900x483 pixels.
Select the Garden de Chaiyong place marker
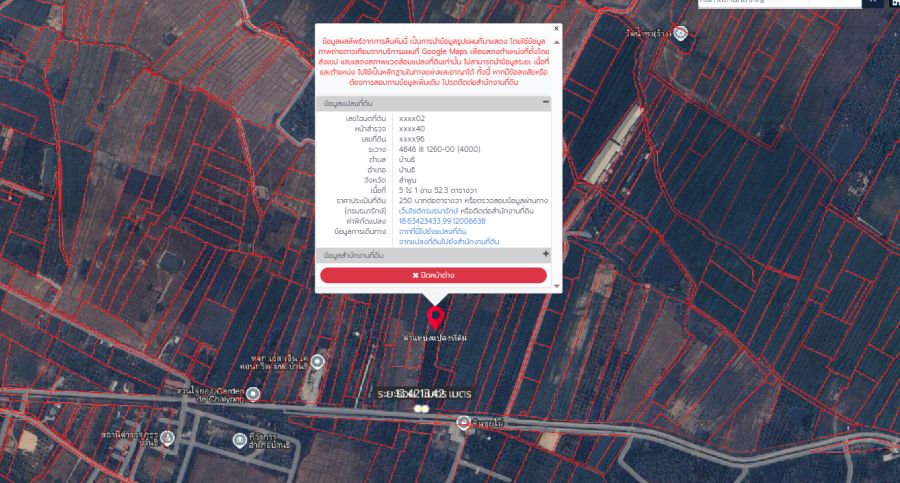coord(253,394)
